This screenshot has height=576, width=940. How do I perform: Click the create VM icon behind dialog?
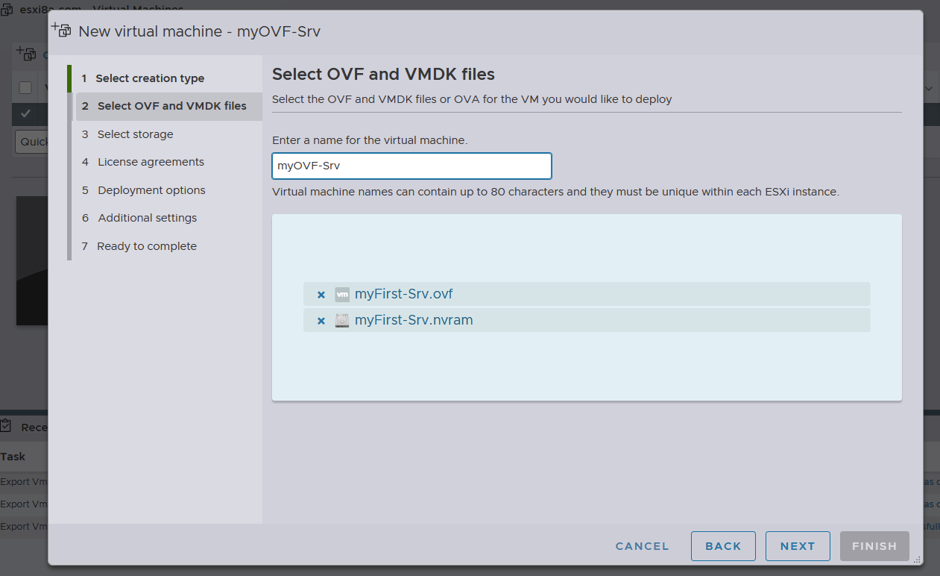tap(26, 53)
